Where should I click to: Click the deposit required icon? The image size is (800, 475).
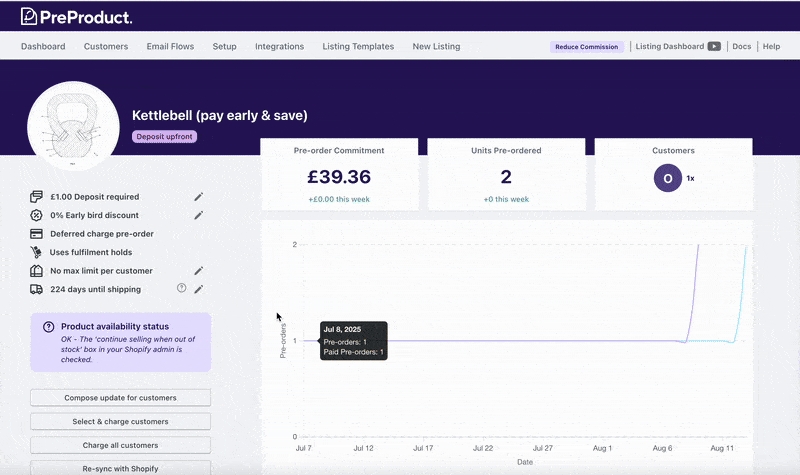(36, 196)
